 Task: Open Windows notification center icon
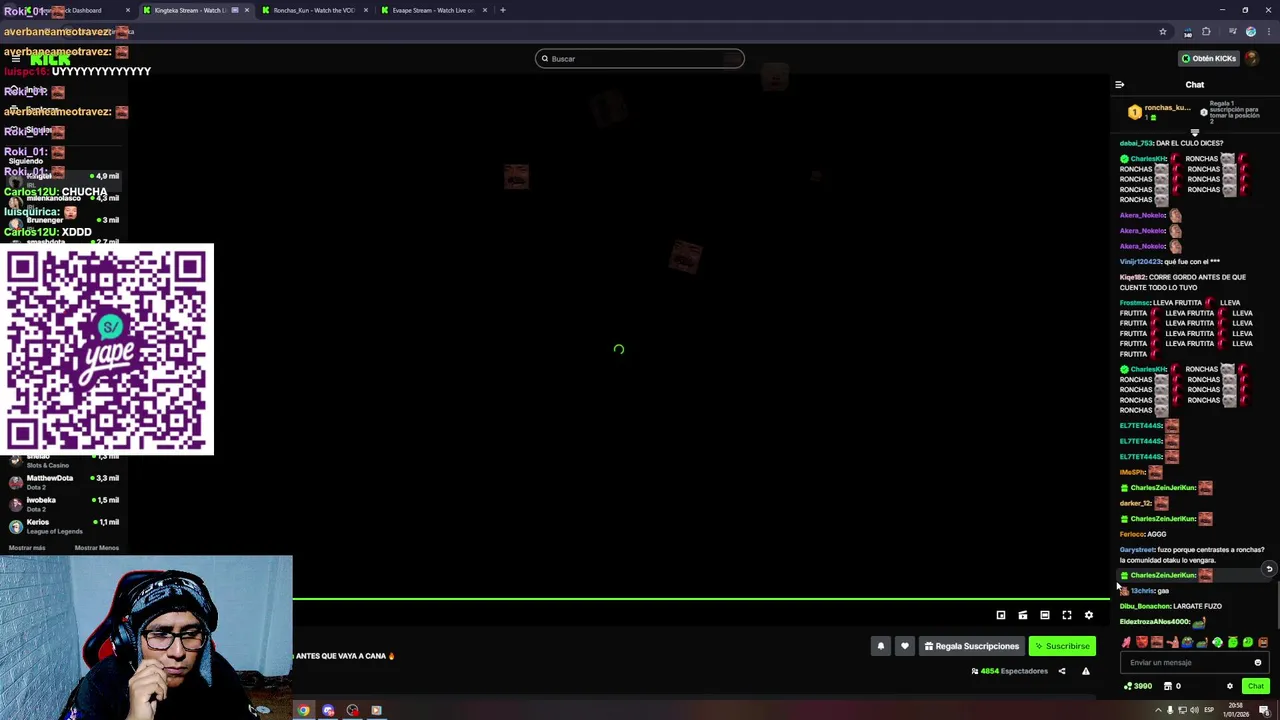(1264, 710)
